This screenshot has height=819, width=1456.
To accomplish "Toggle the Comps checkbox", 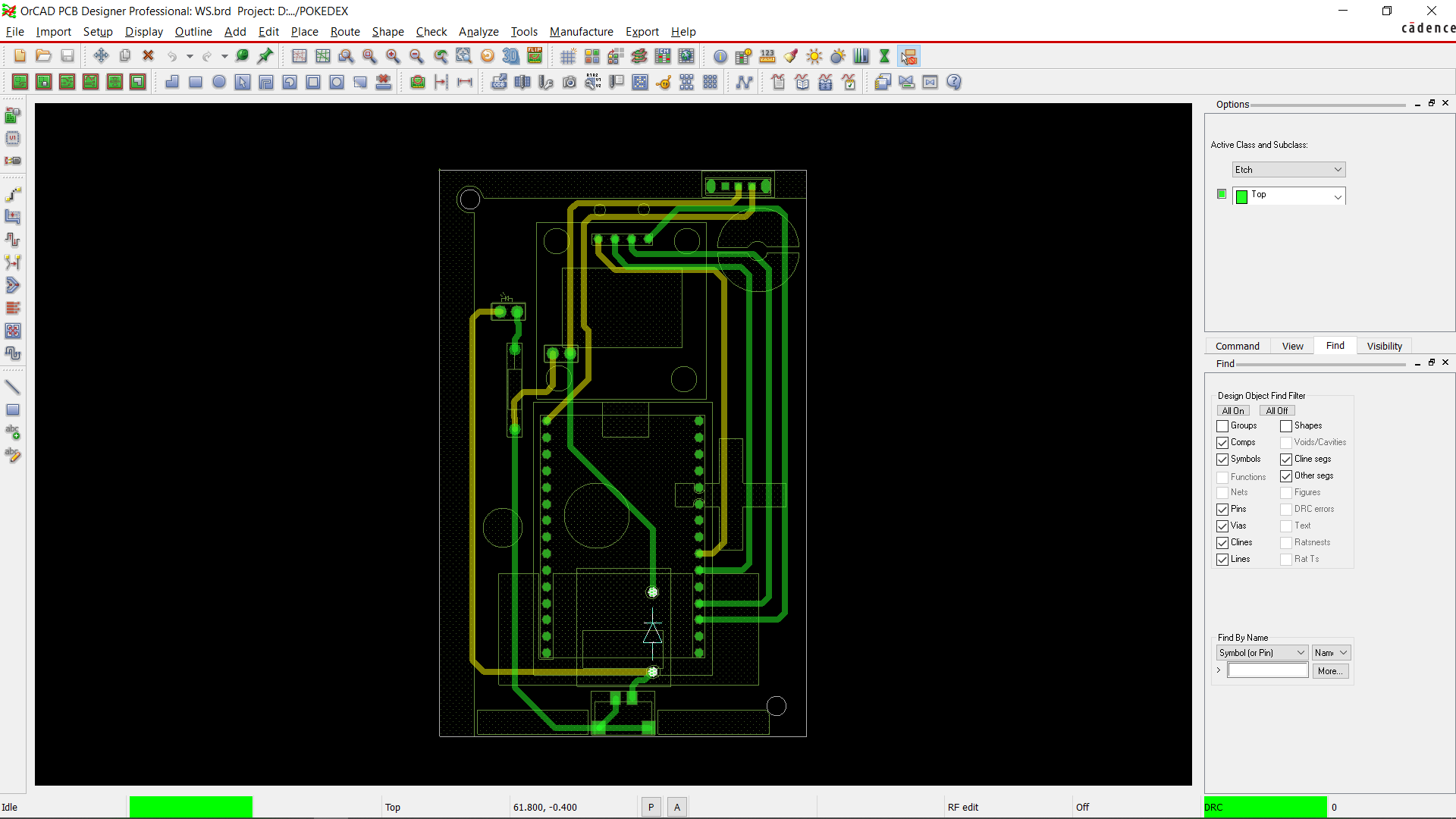I will tap(1222, 443).
